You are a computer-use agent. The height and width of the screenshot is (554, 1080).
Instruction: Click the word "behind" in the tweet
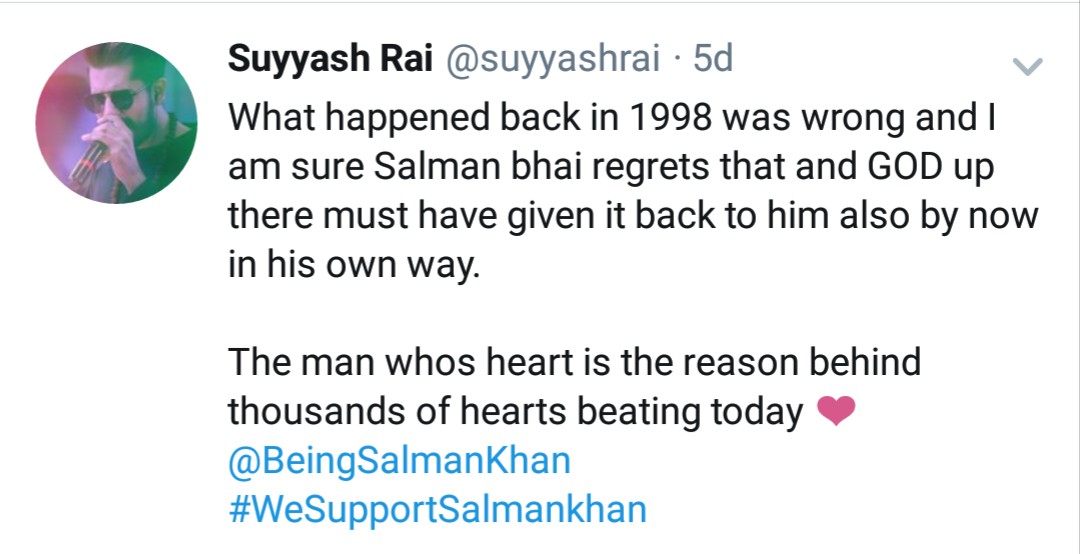[864, 362]
